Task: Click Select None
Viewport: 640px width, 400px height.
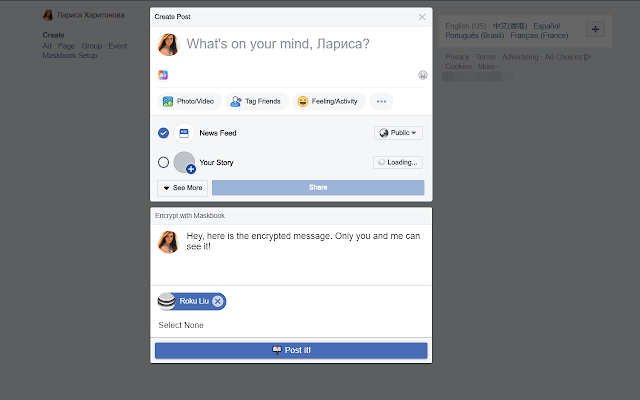Action: pos(181,325)
